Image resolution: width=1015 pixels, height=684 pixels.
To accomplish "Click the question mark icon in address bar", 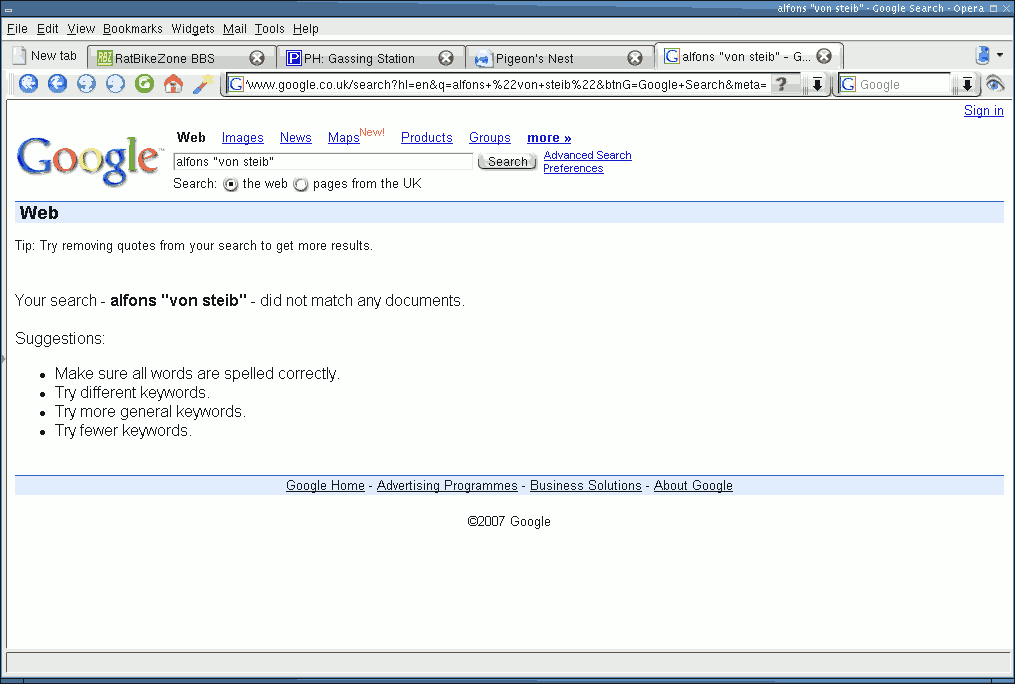I will [783, 84].
